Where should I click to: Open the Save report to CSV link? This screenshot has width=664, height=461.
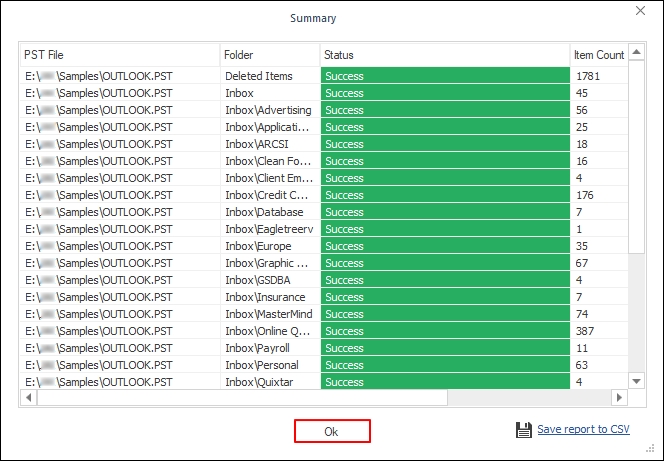point(583,430)
